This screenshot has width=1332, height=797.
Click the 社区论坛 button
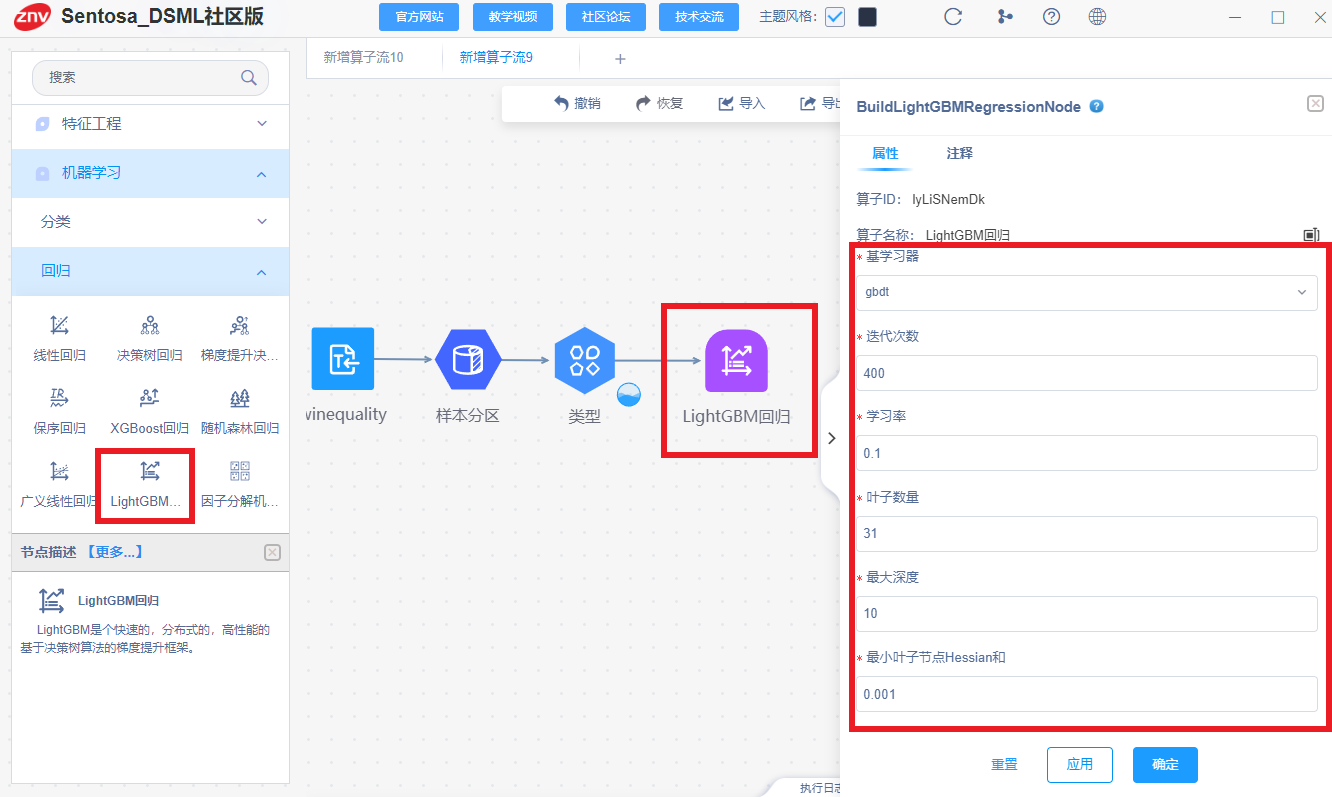pos(606,17)
